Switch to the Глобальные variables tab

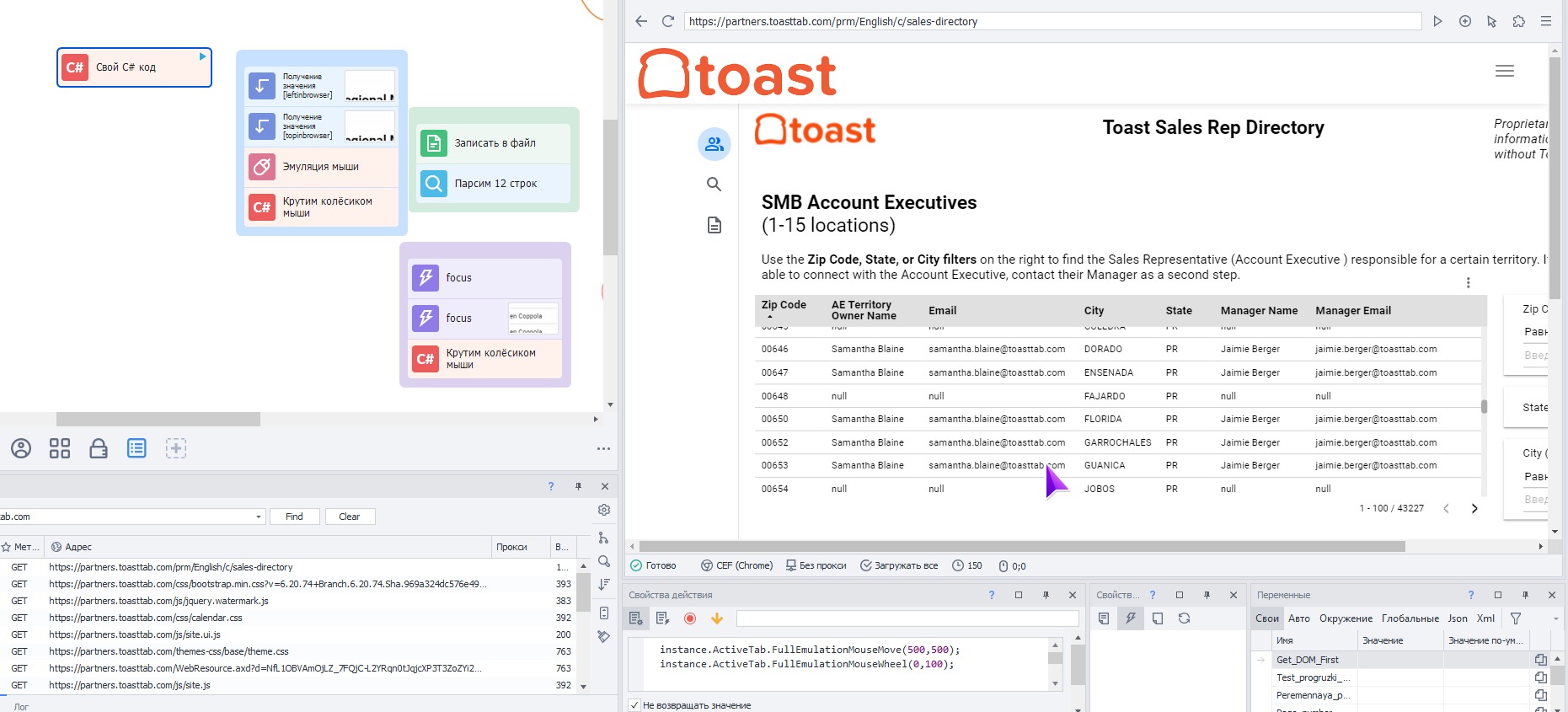pos(1410,618)
